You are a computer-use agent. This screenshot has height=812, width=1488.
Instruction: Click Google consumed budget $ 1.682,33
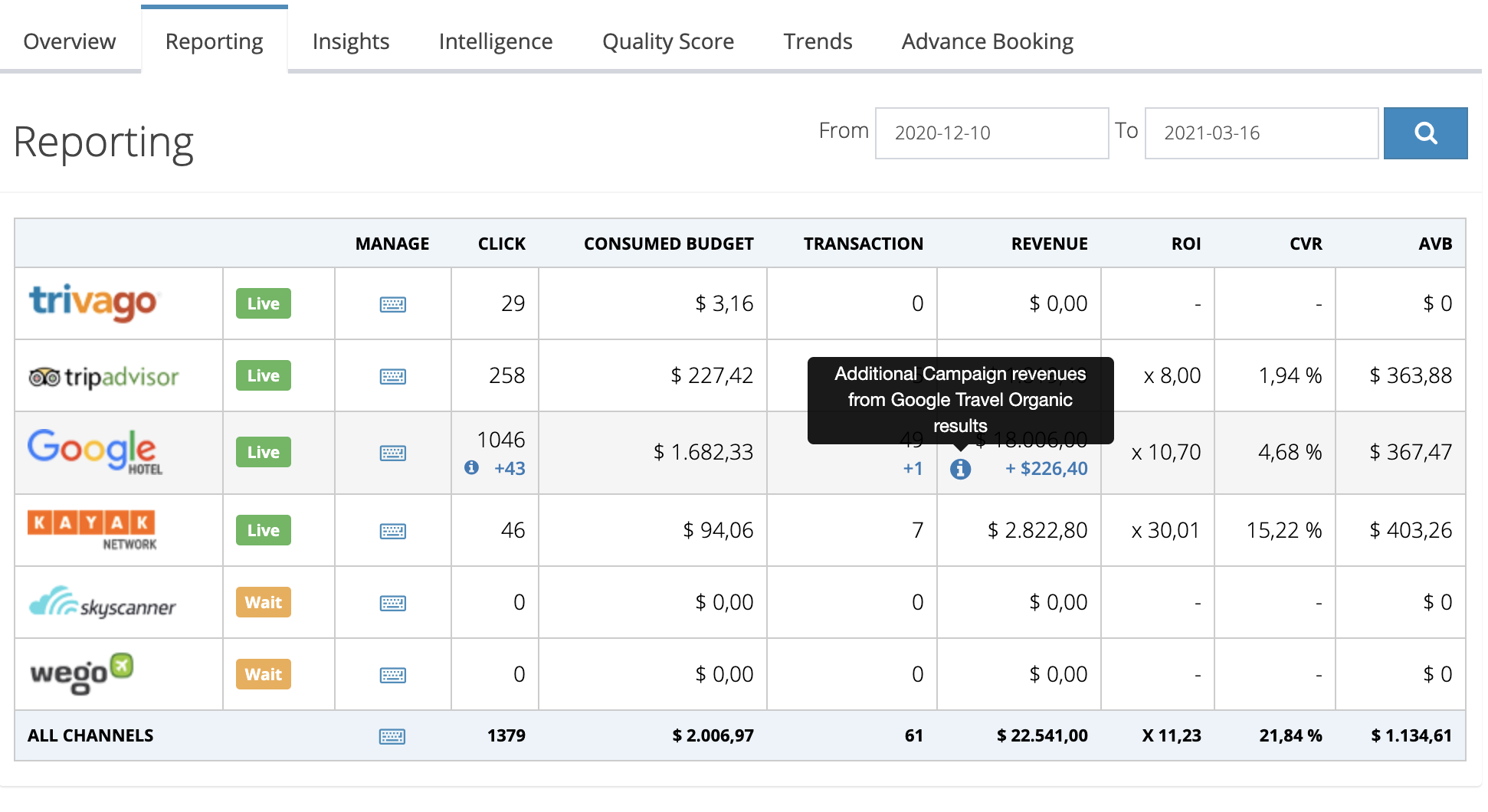pyautogui.click(x=703, y=452)
